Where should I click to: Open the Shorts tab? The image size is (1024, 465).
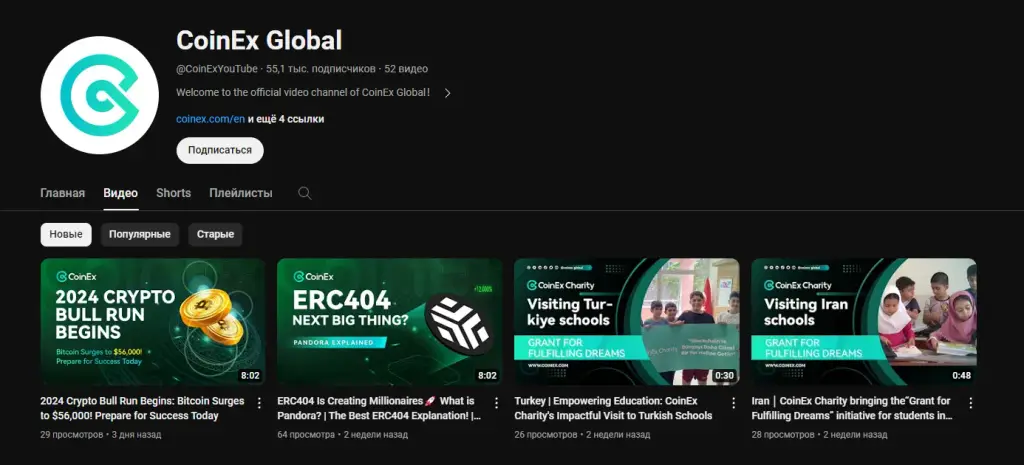tap(174, 193)
